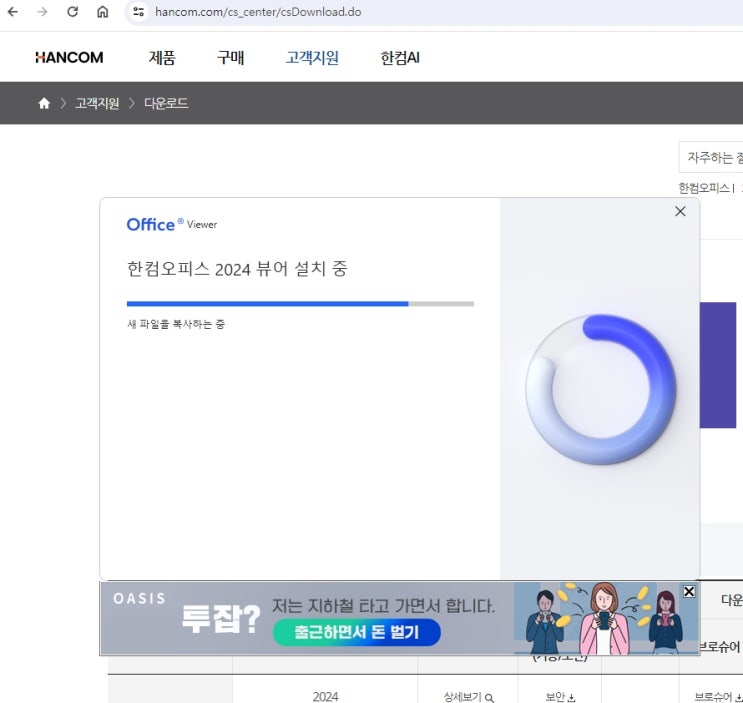Click the breadcrumb home icon

(x=44, y=103)
